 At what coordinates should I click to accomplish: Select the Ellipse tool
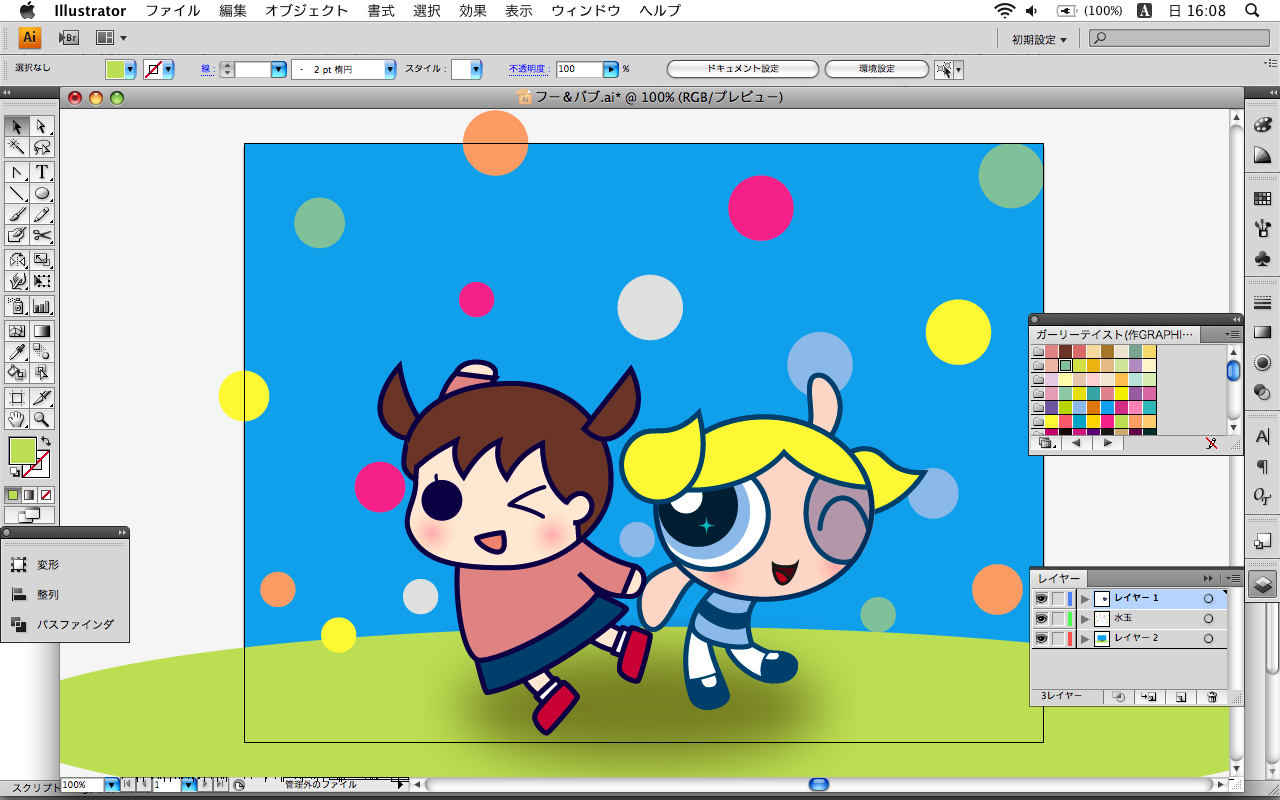[x=42, y=193]
